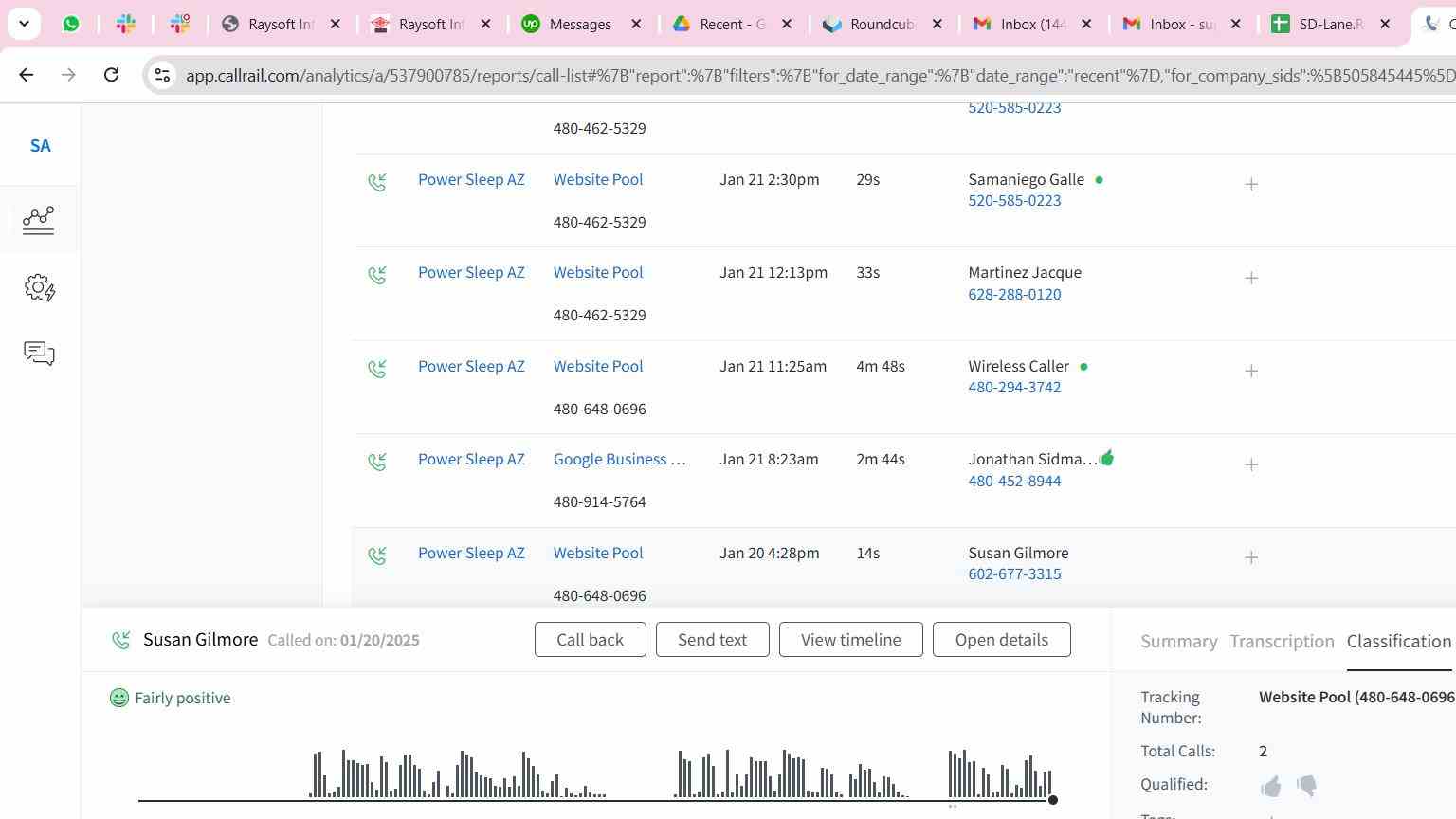Add tag plus icon for Susan Gilmore row
Viewport: 1456px width, 819px height.
1251,557
